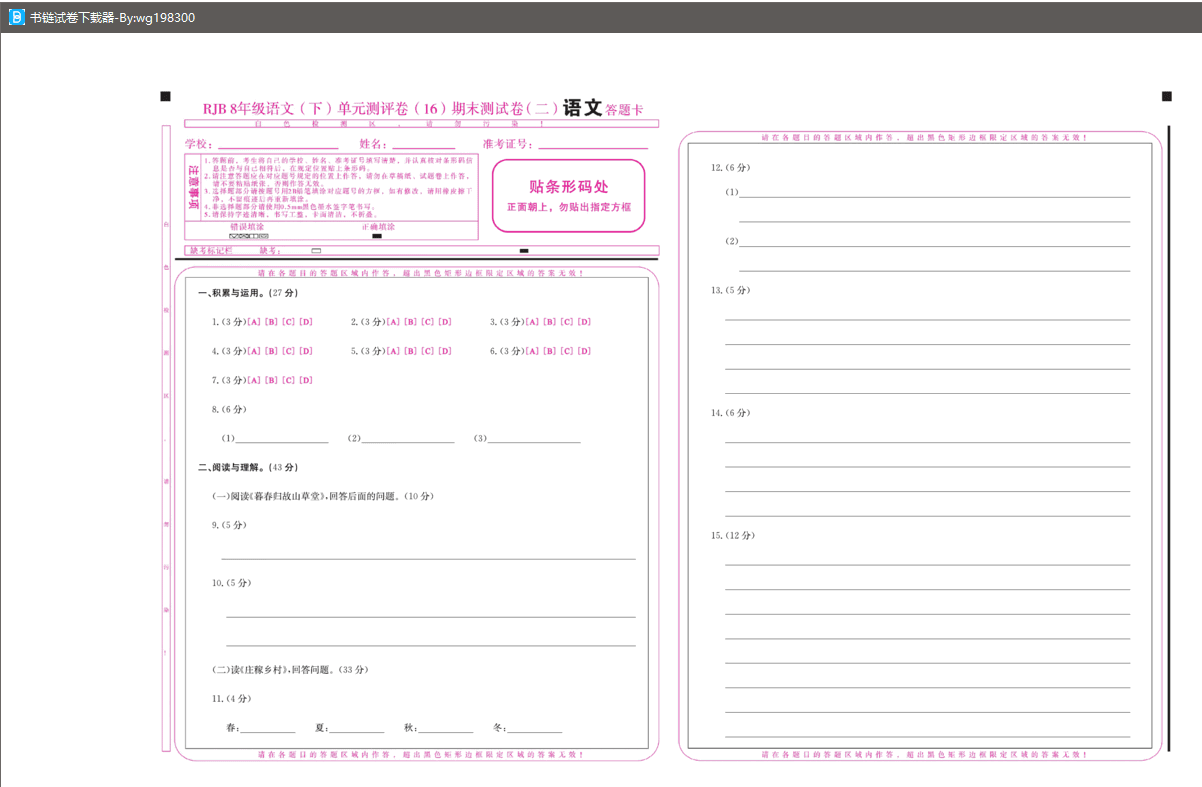Fill bubble D for question 7

(x=306, y=381)
